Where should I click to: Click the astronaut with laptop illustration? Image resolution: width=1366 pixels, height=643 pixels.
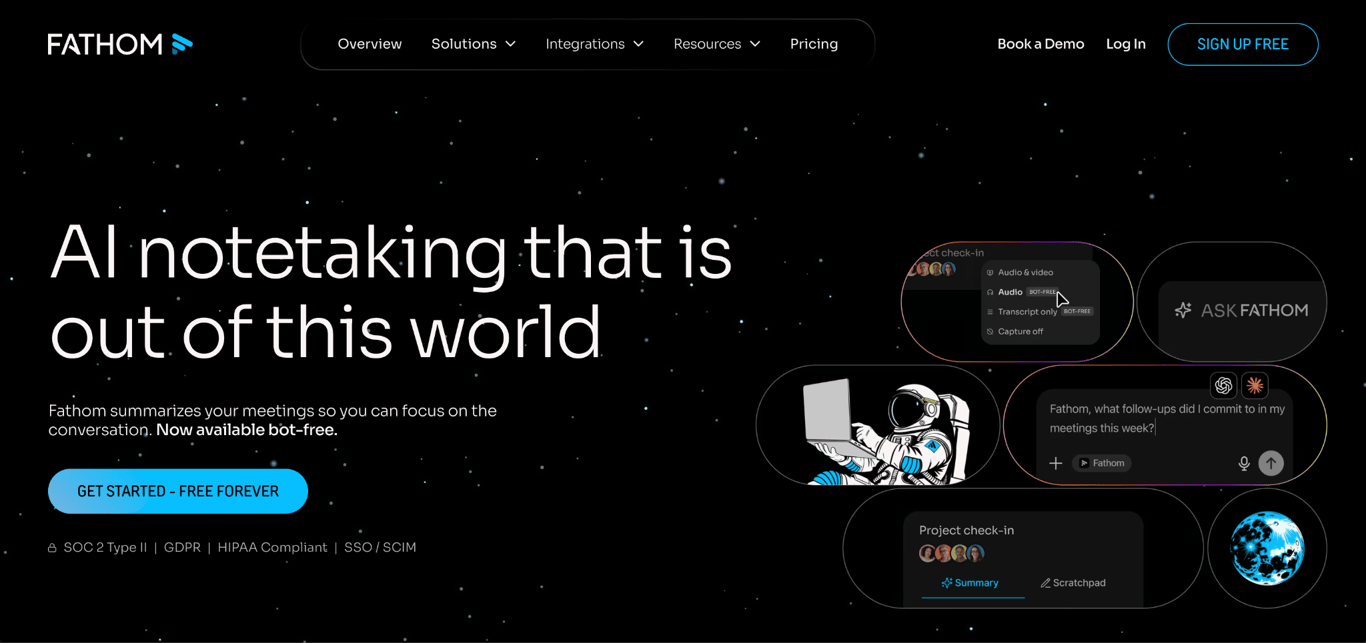(888, 429)
